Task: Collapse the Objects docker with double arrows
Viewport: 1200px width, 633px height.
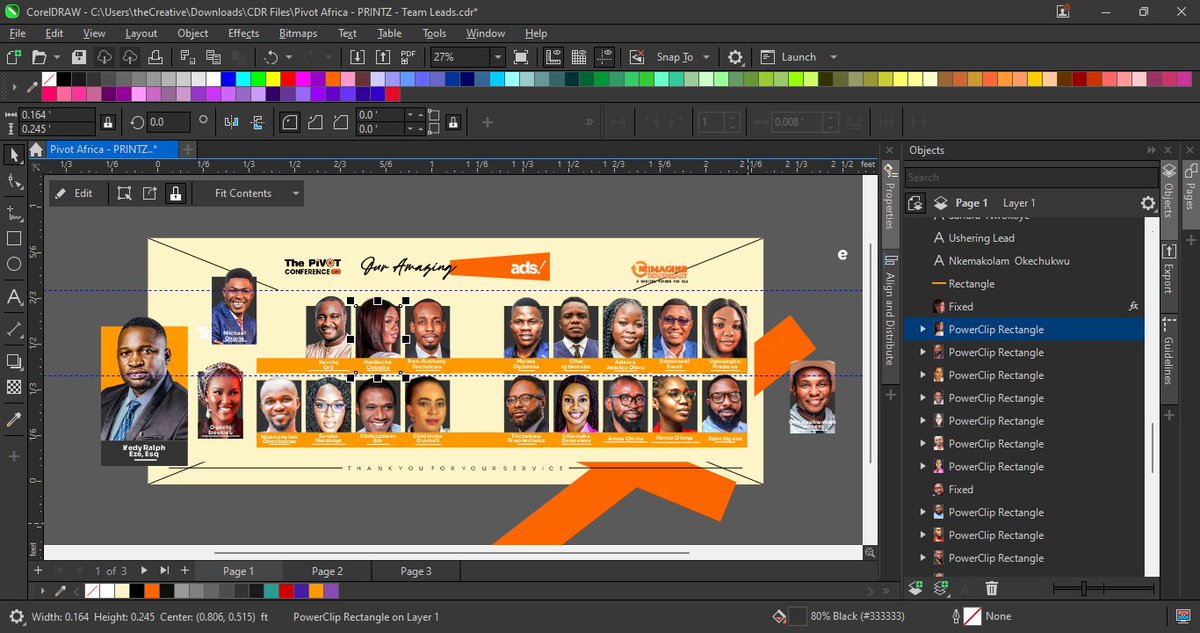Action: [x=1152, y=150]
